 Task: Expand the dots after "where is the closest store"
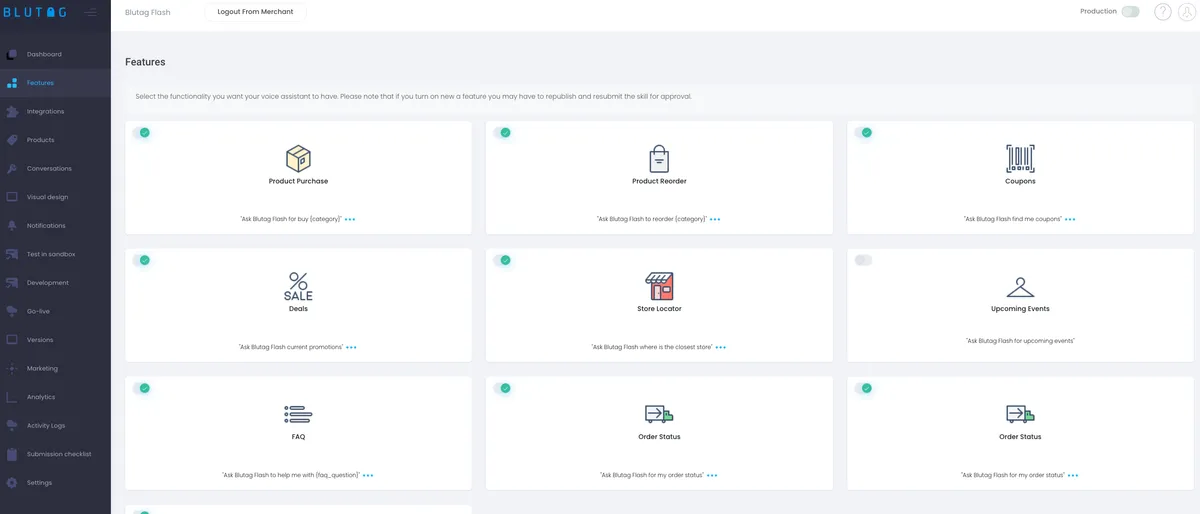tap(721, 347)
